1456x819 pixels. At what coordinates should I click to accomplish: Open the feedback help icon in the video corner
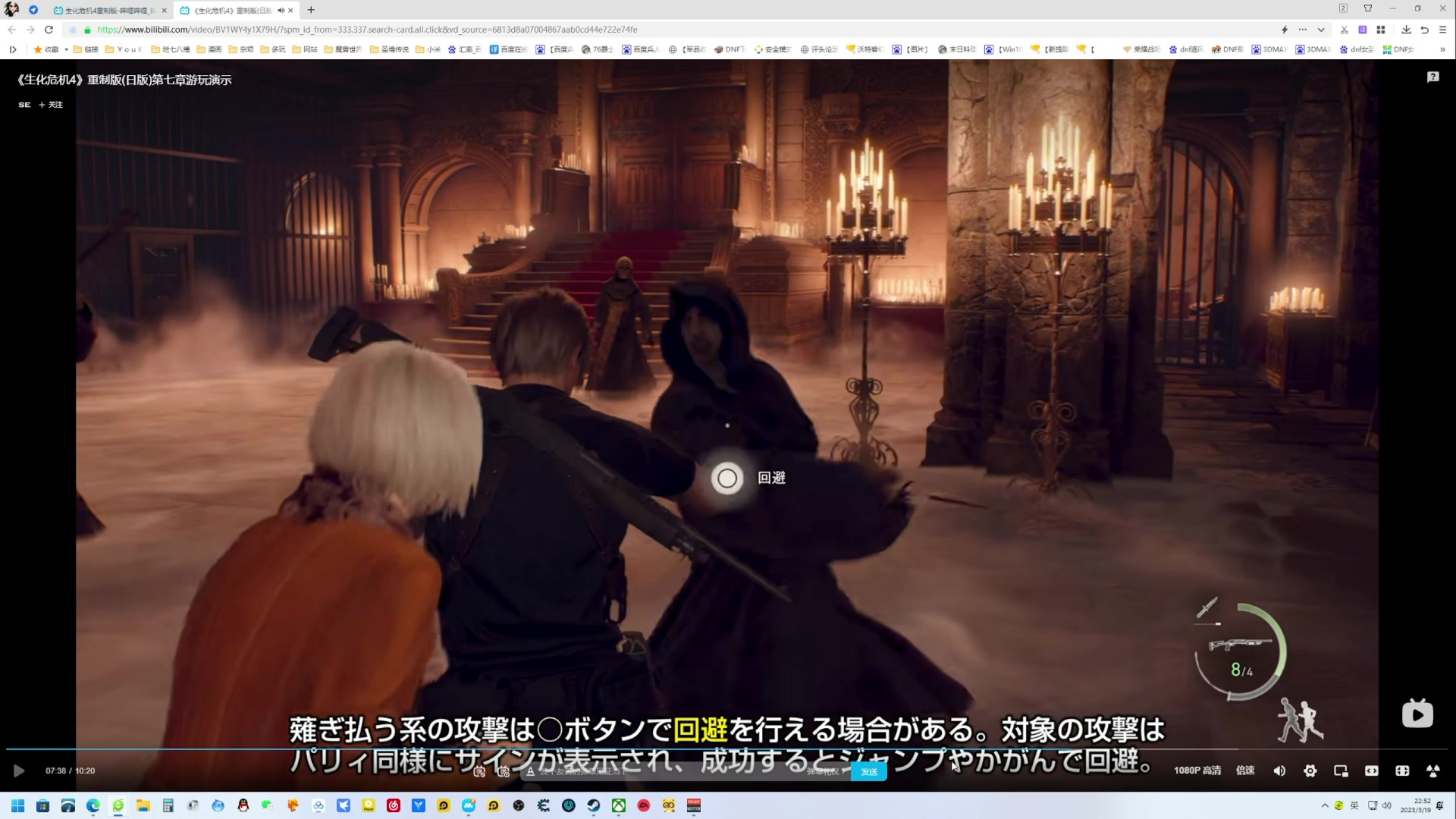[x=1432, y=77]
